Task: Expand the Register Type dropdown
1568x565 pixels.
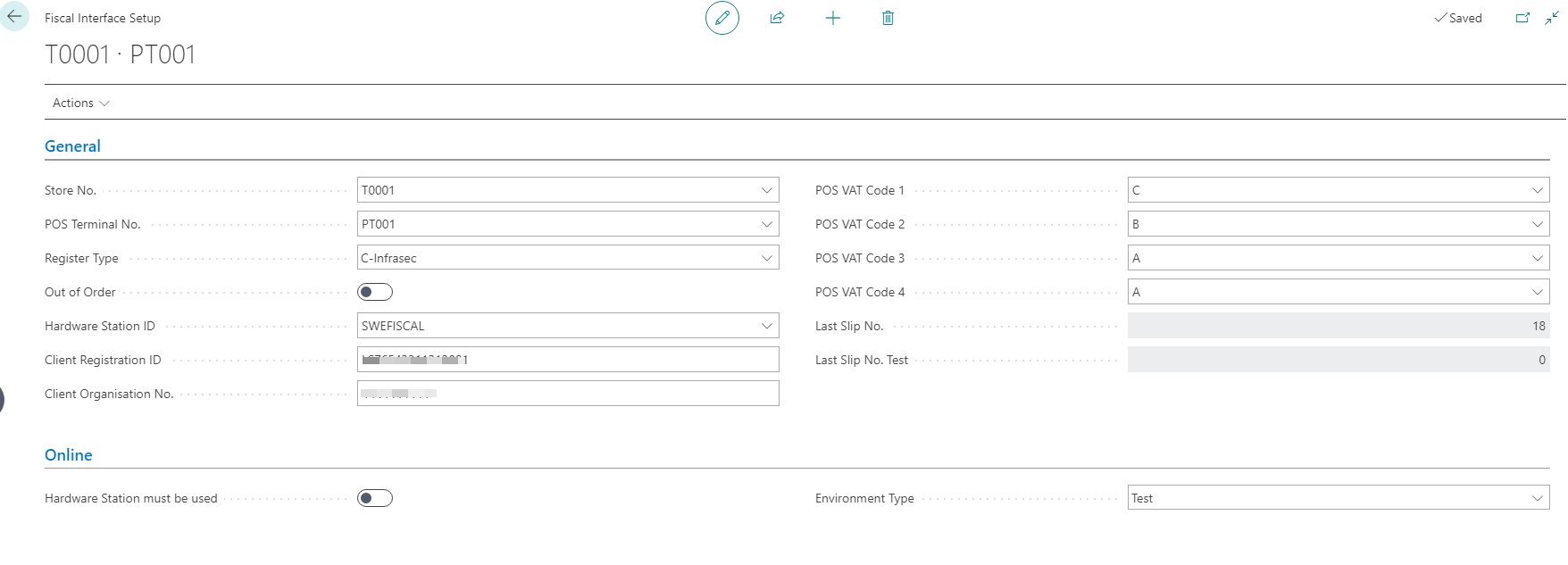Action: [766, 258]
